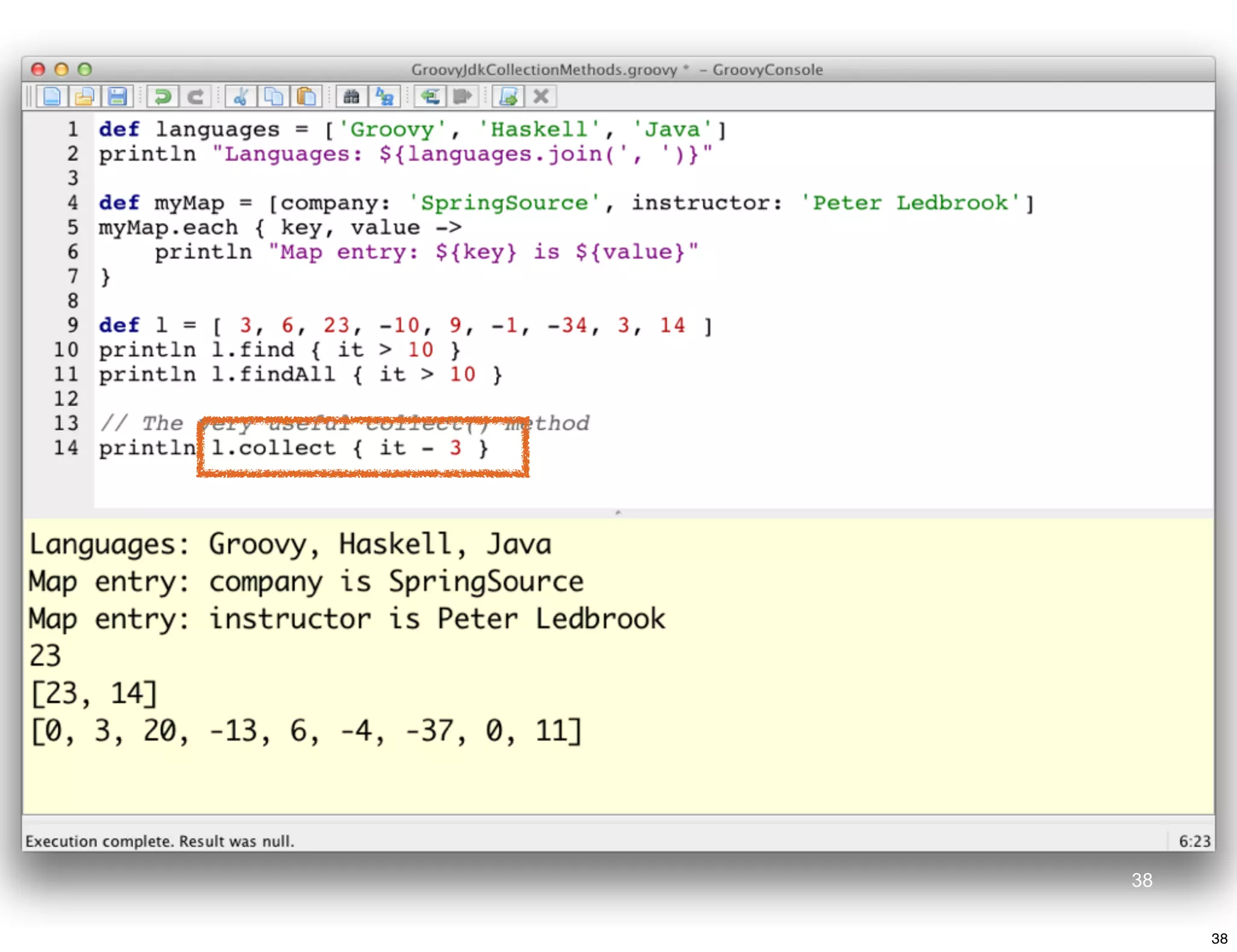Click the 6:23 cursor position indicator
The width and height of the screenshot is (1237, 952).
(1194, 841)
